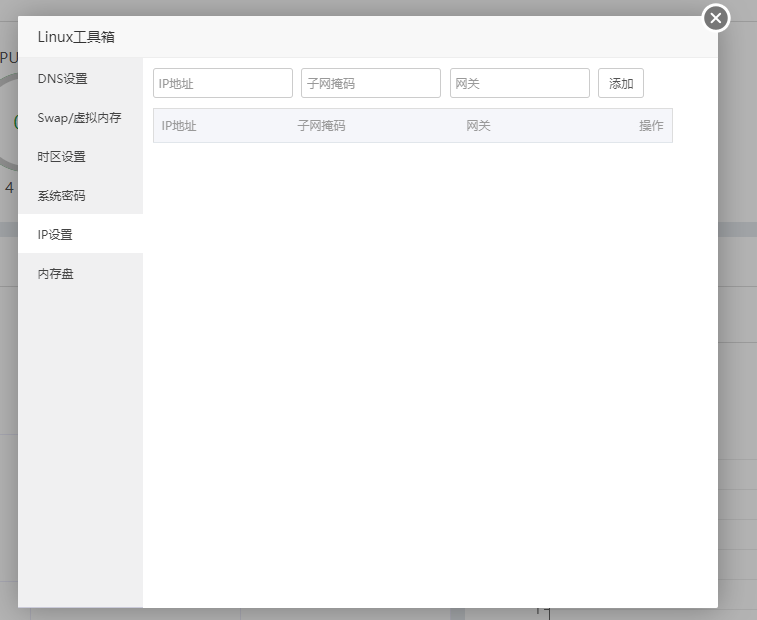Viewport: 757px width, 620px height.
Task: Click the 子网掩码 column header
Action: [321, 126]
